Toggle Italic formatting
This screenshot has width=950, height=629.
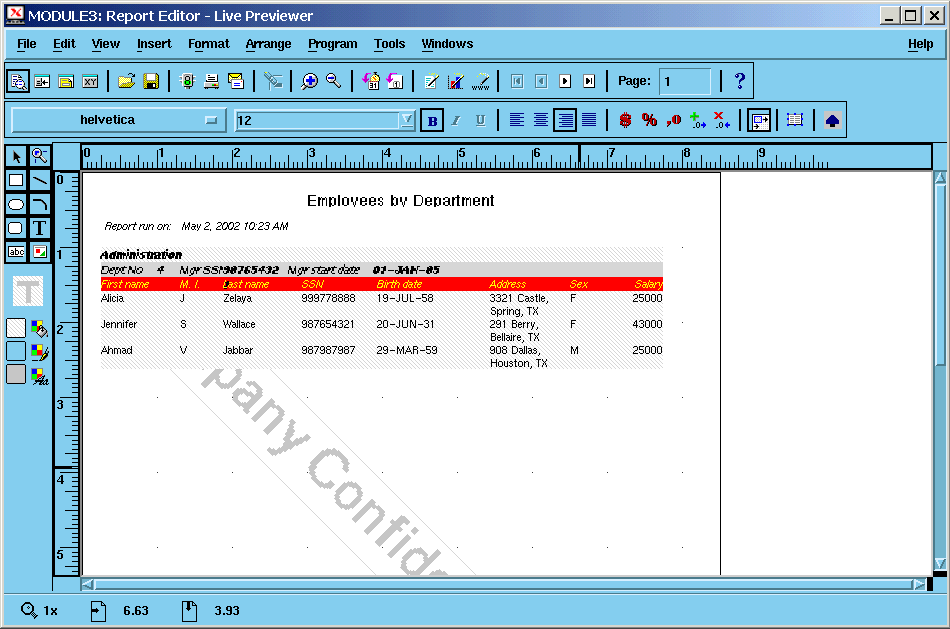[456, 121]
